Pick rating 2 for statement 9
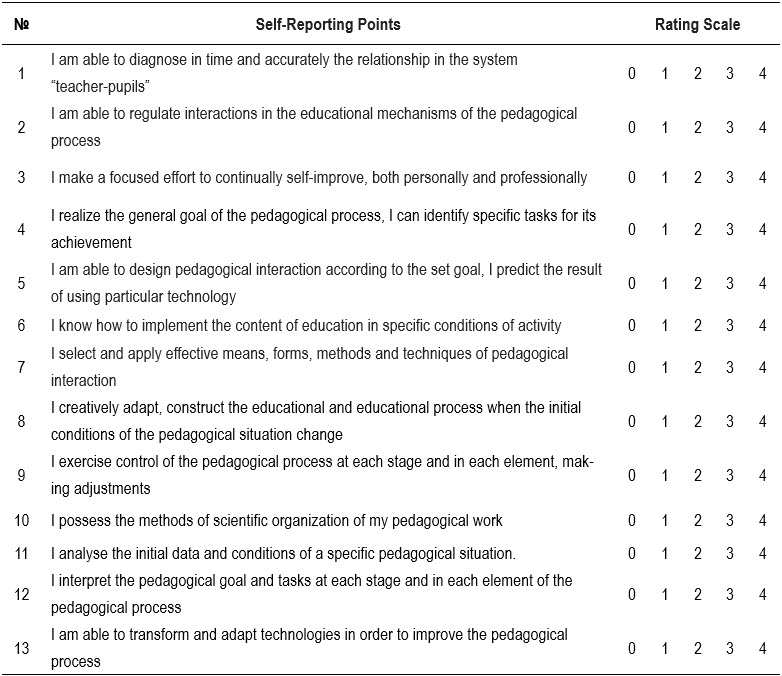The image size is (782, 676). (x=698, y=475)
